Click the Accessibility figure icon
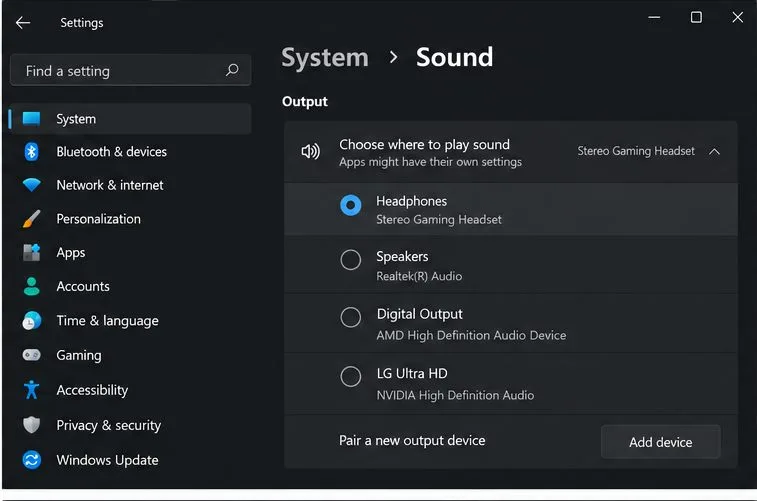This screenshot has height=501, width=757. (x=31, y=390)
